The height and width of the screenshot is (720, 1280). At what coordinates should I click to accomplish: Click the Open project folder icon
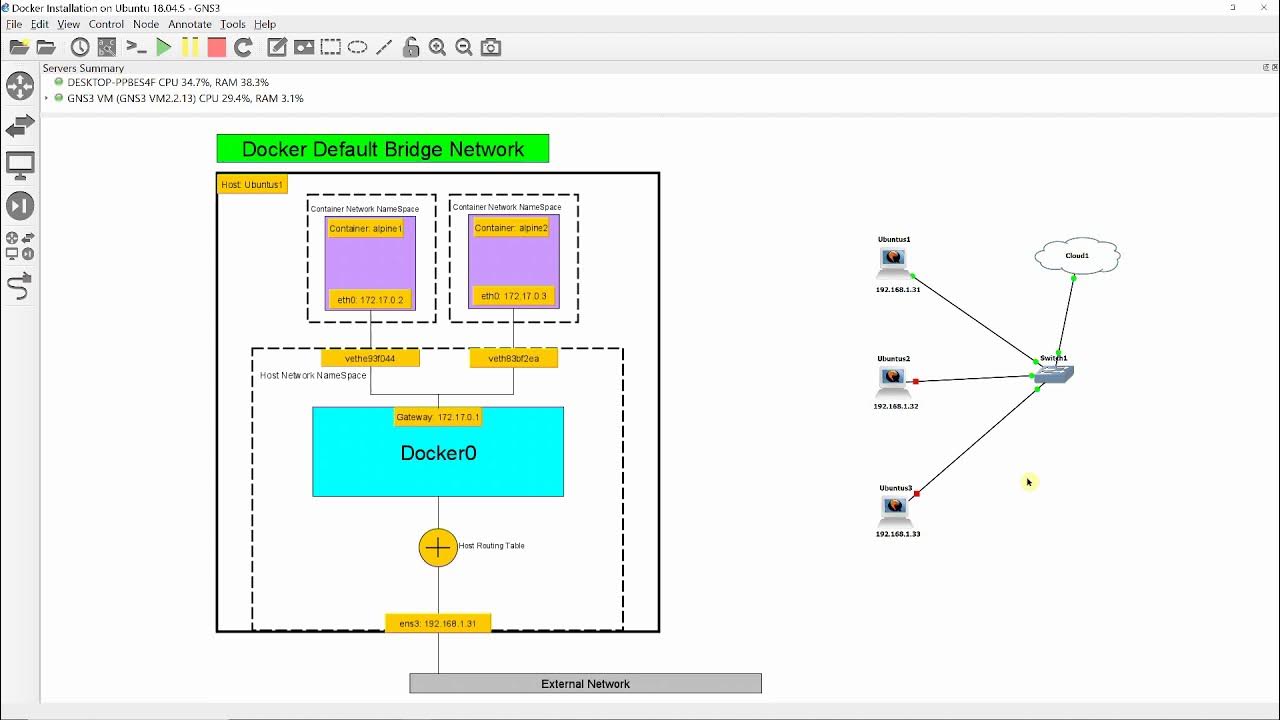click(46, 47)
